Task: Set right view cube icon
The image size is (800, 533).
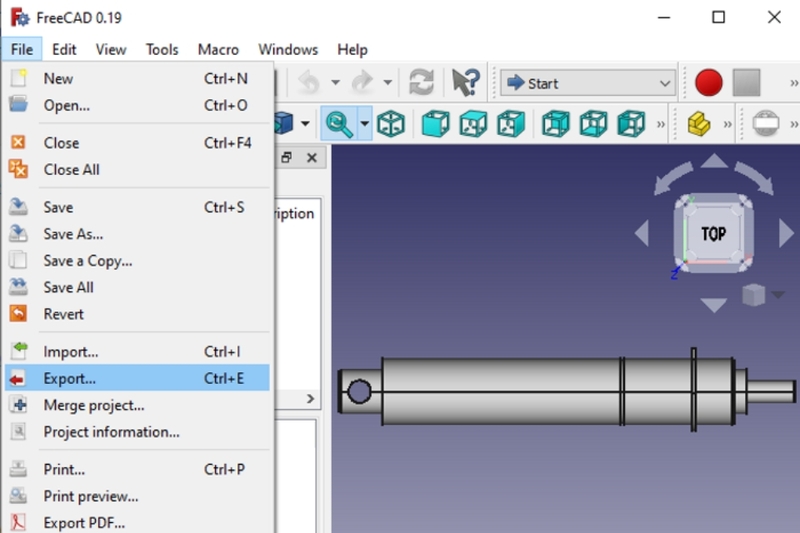Action: [511, 123]
